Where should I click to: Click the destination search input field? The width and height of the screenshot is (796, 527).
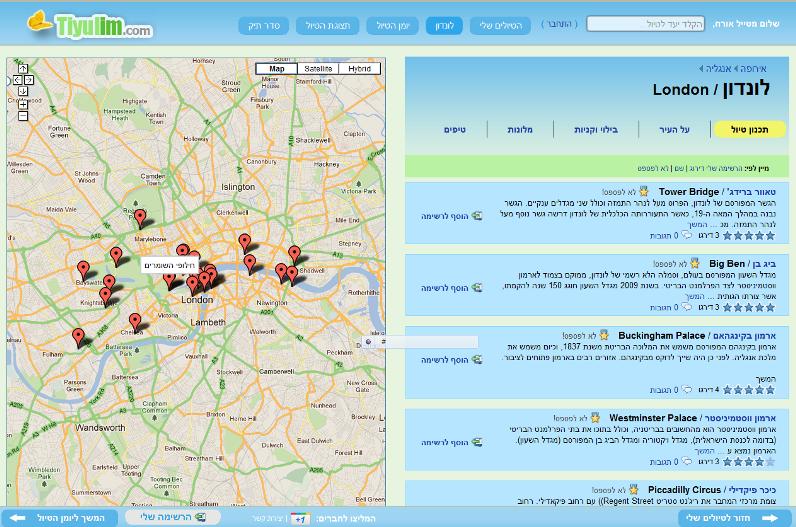(x=645, y=24)
